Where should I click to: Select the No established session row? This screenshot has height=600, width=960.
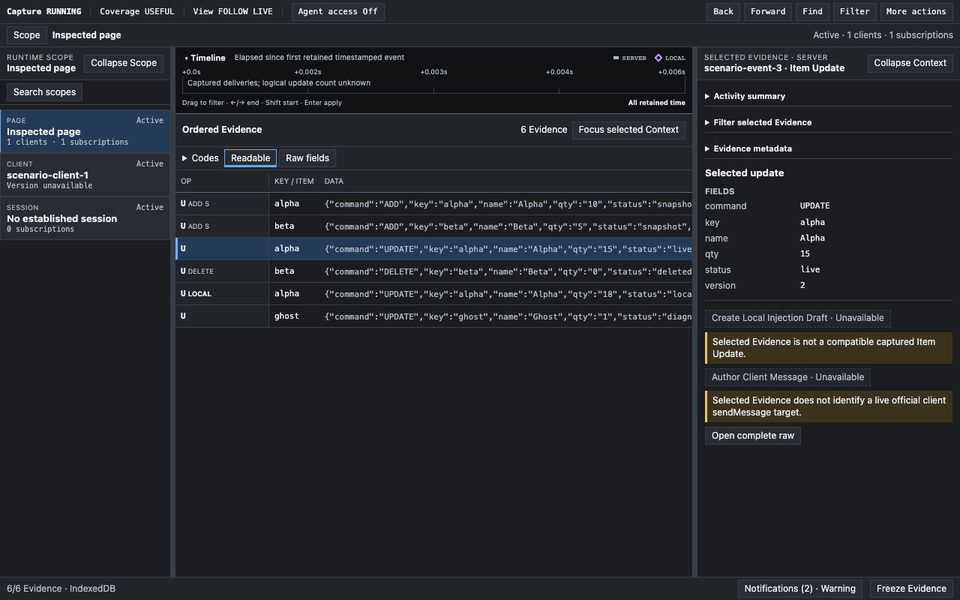point(85,219)
